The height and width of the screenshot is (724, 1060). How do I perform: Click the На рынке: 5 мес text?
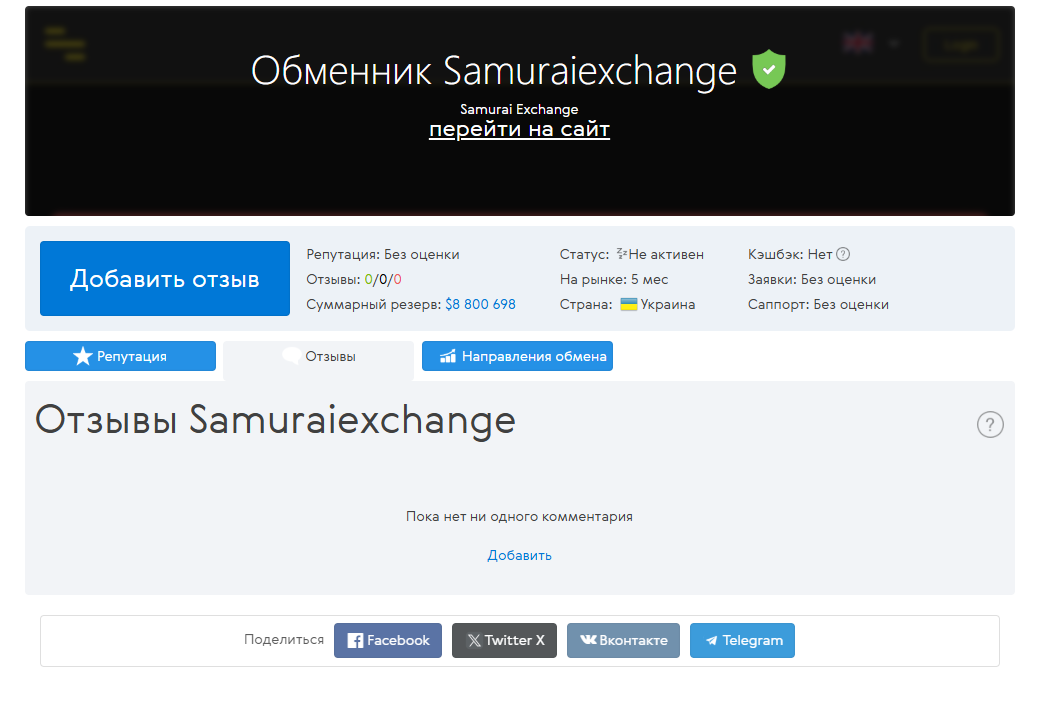click(614, 279)
